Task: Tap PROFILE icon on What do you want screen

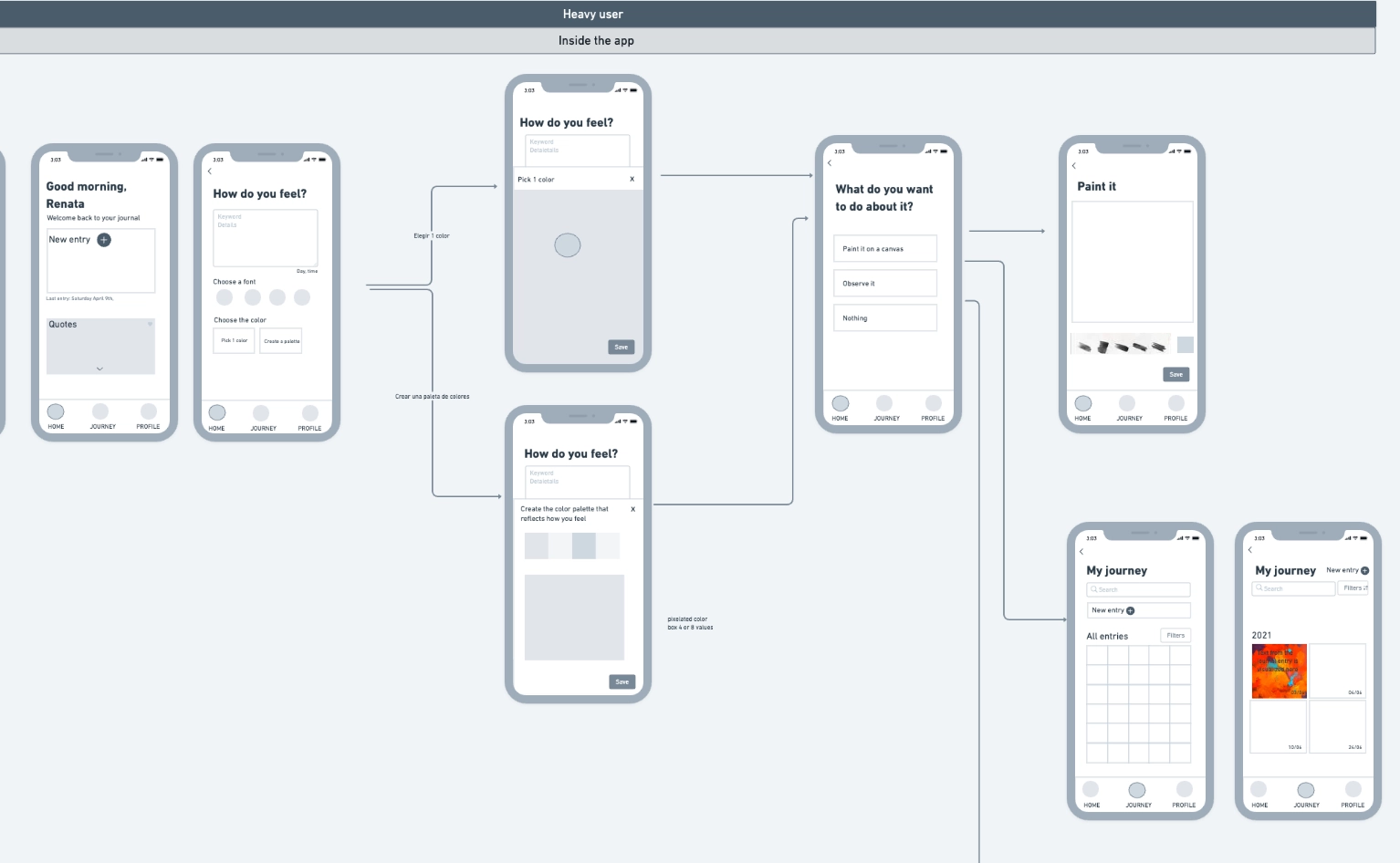Action: tap(934, 403)
